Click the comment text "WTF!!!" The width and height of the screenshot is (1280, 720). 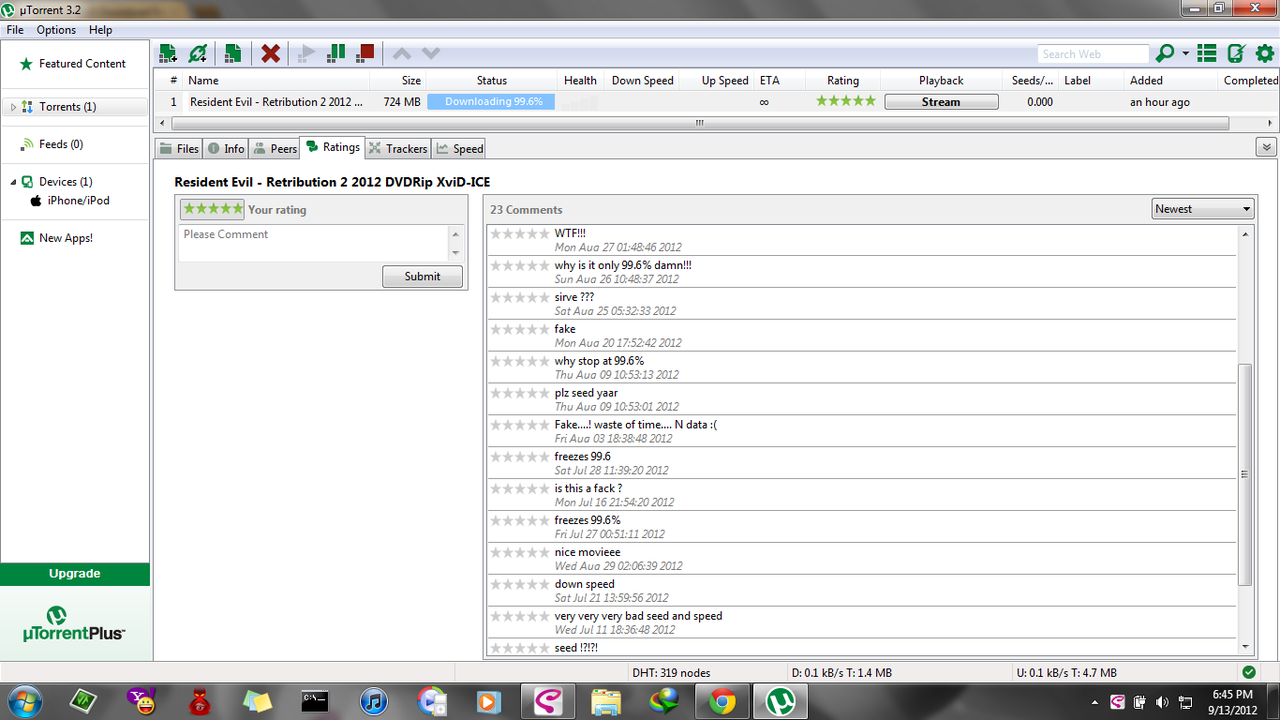570,233
